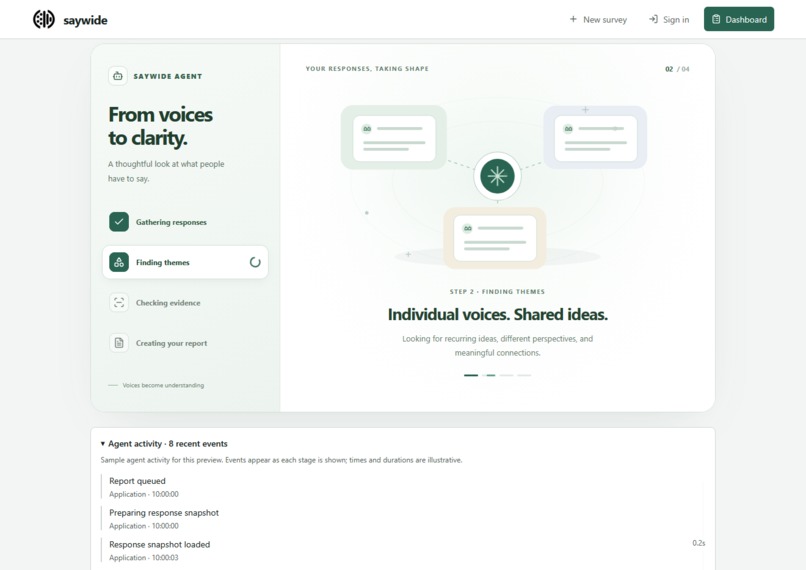
Task: Open New survey
Action: pyautogui.click(x=598, y=19)
